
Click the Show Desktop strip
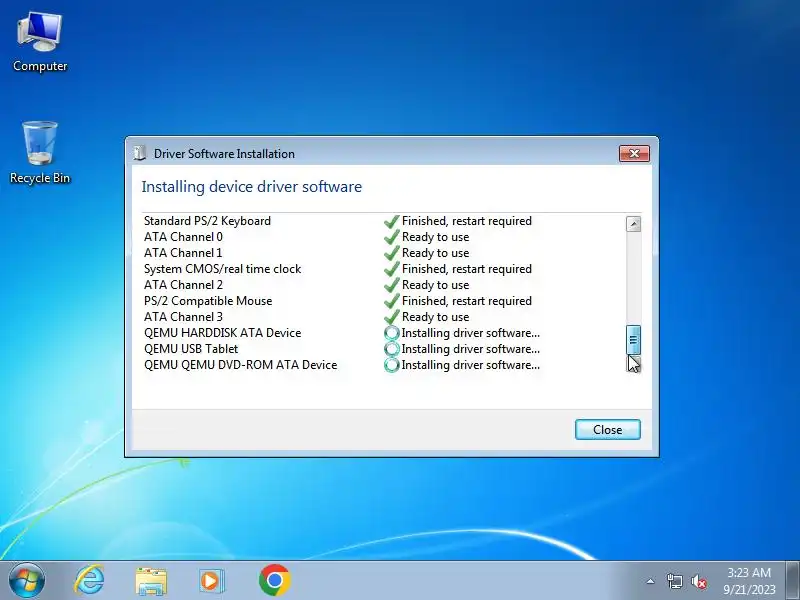click(793, 581)
